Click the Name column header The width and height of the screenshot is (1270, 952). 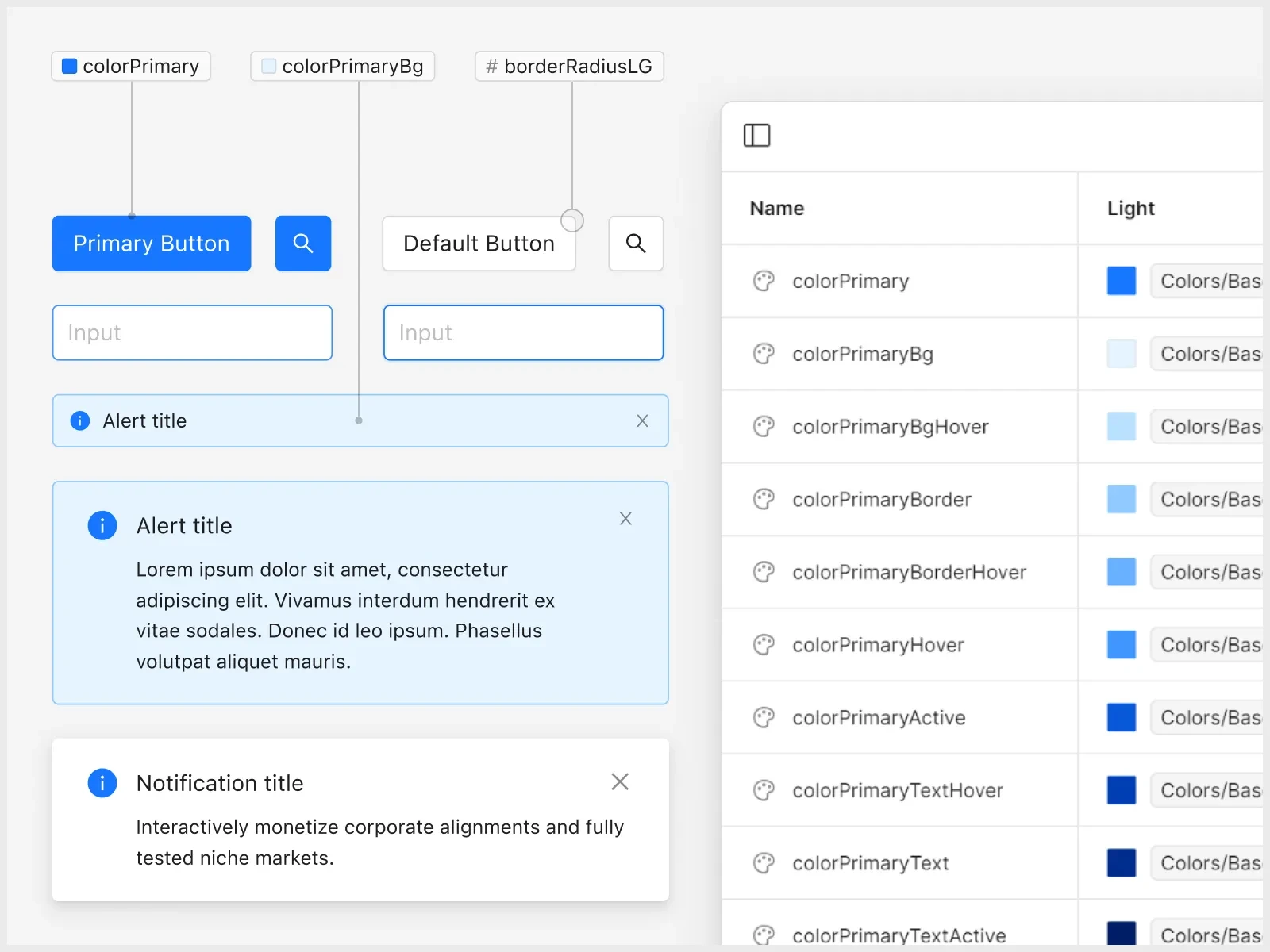click(x=776, y=209)
